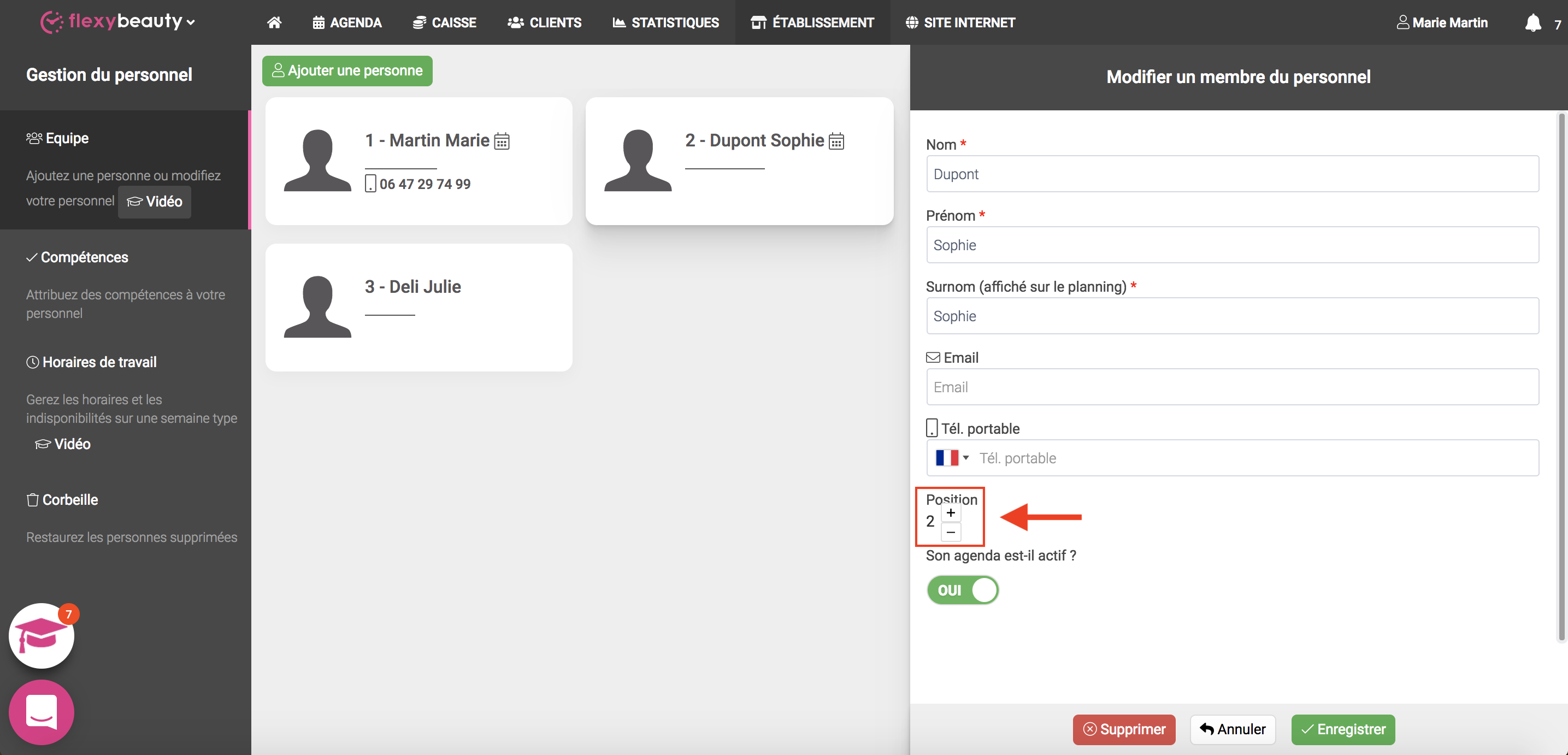Click the Nom input field
Screen dimensions: 1568x755
[x=1232, y=174]
